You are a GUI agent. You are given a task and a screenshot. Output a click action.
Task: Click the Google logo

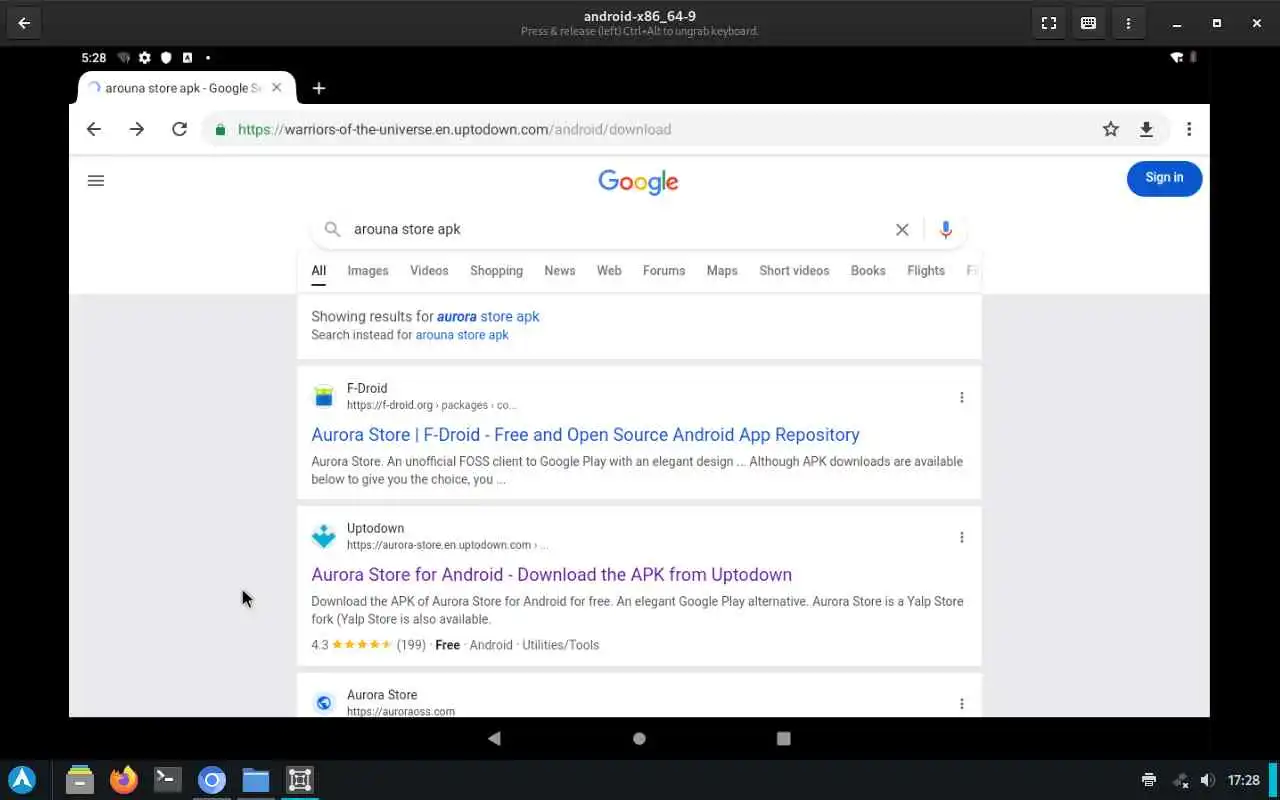click(638, 182)
